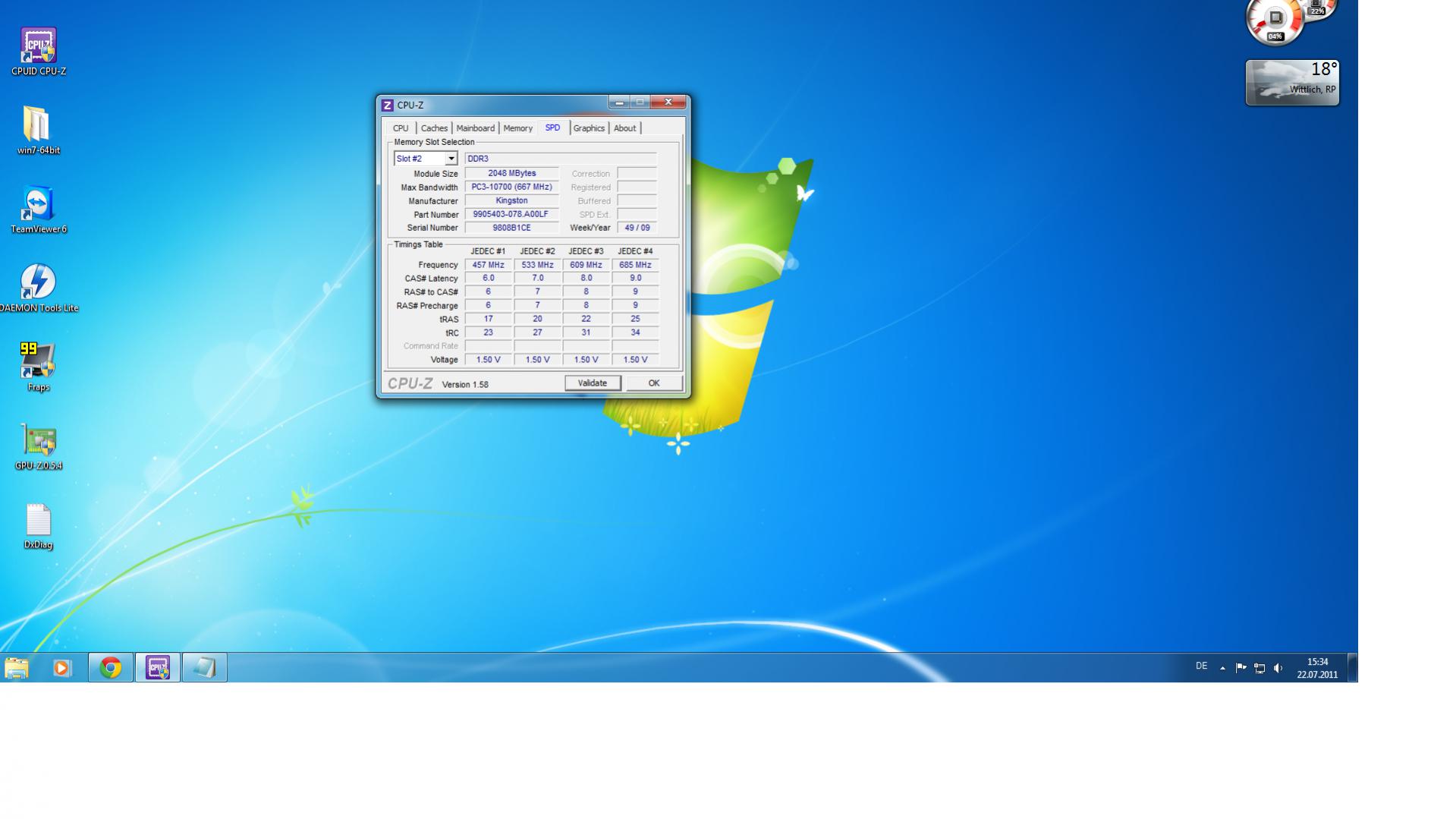Viewport: 1456px width, 819px height.
Task: Launch TeamViewer 6 from the desktop
Action: click(38, 209)
